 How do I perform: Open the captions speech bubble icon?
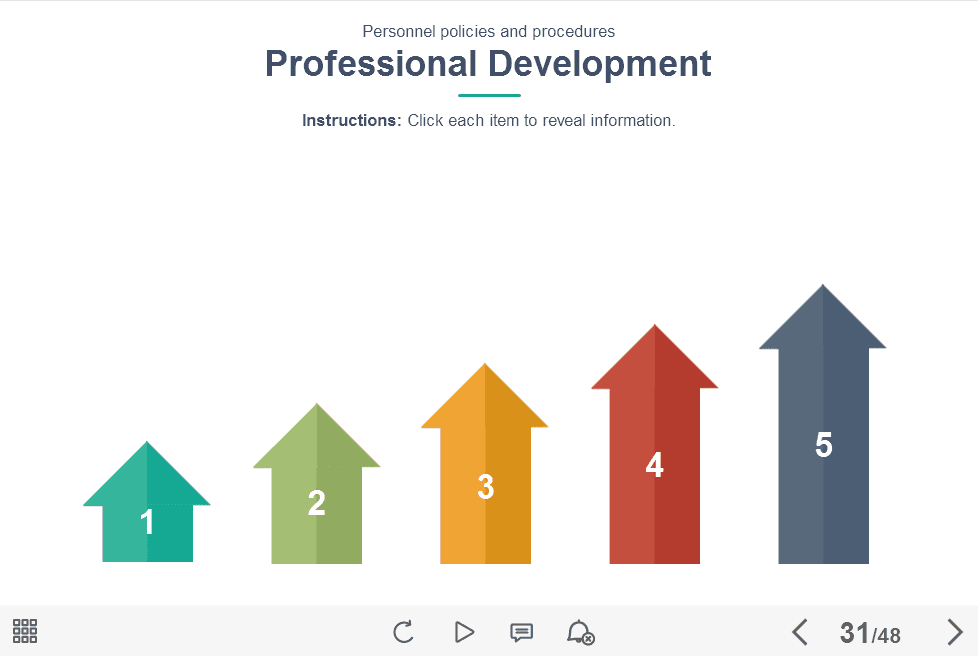(x=521, y=632)
